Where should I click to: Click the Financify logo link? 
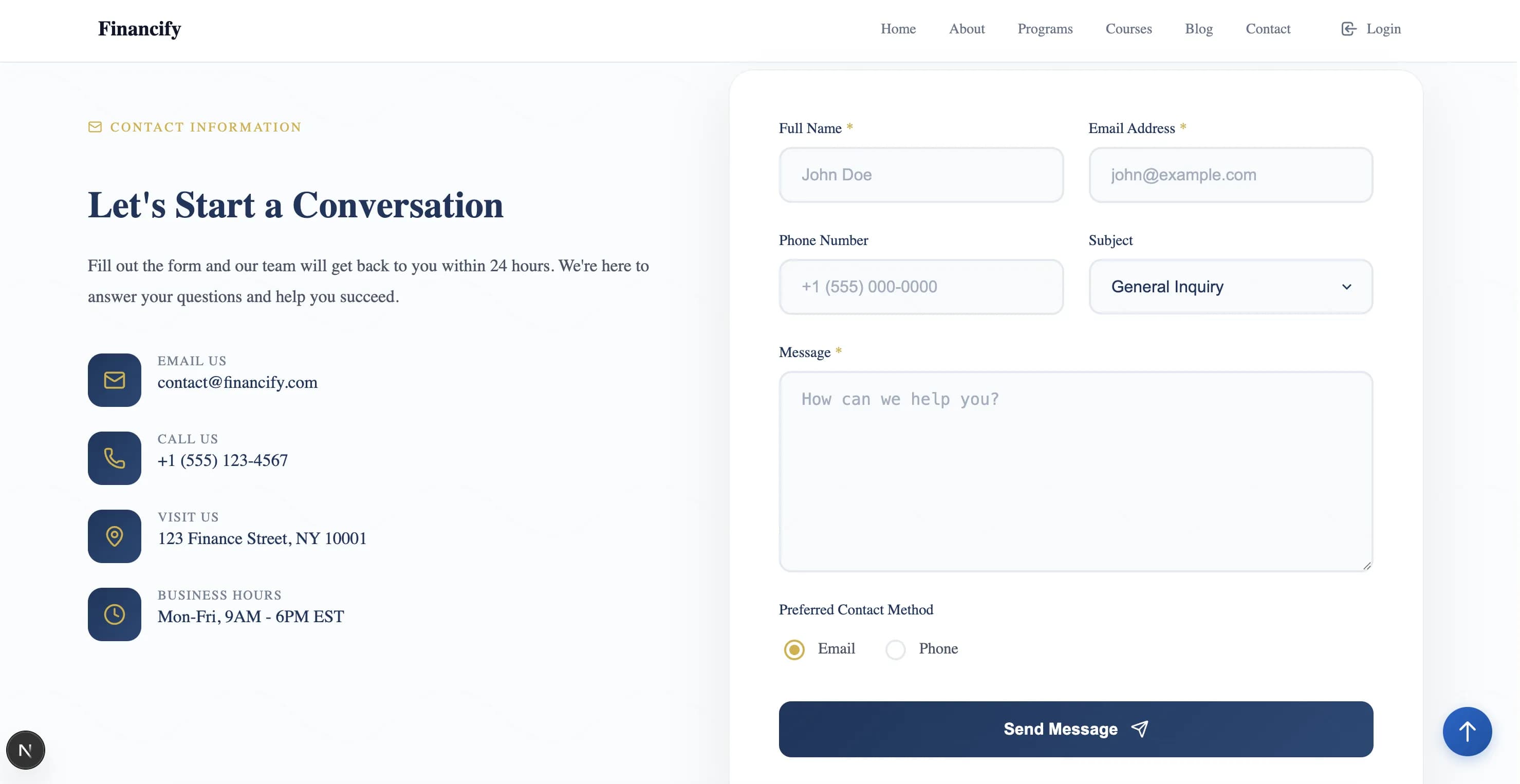pyautogui.click(x=139, y=29)
